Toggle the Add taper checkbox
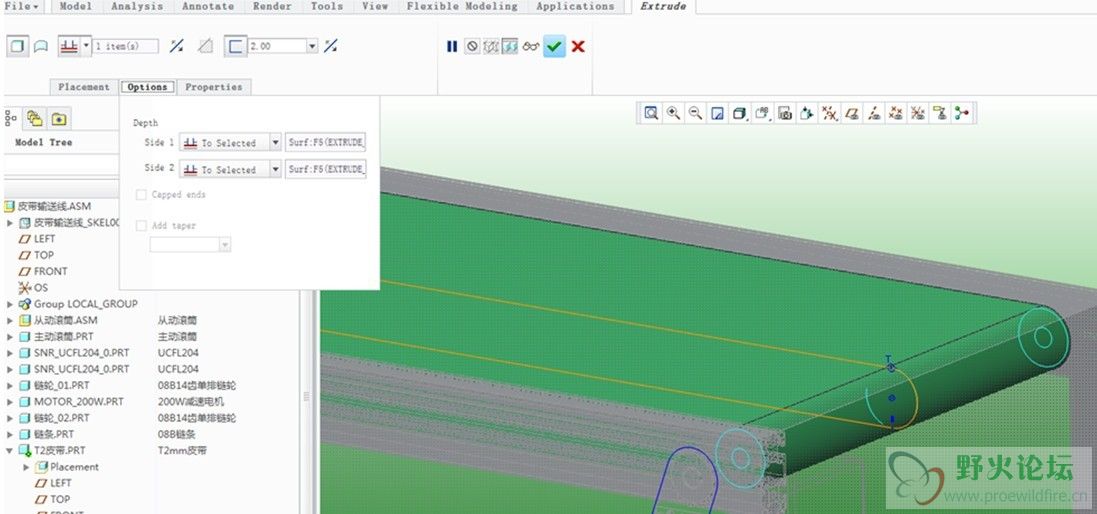The image size is (1097, 514). pos(141,226)
